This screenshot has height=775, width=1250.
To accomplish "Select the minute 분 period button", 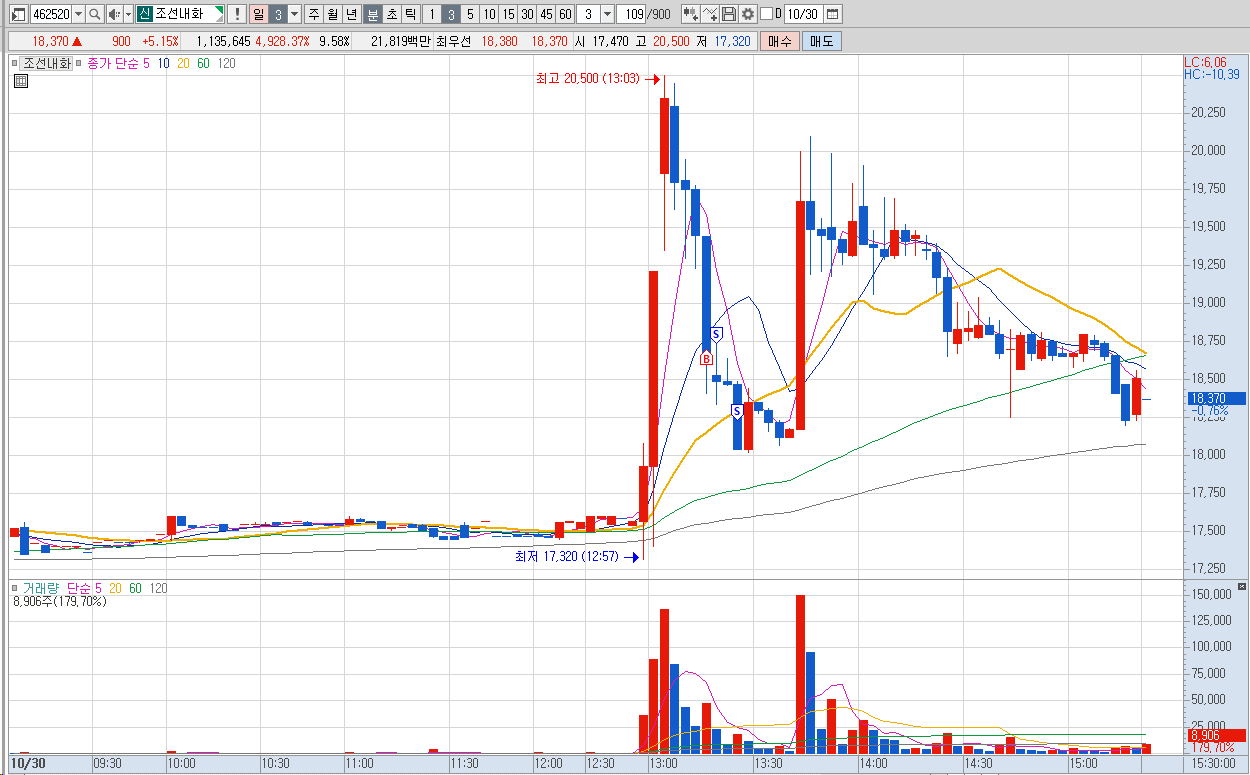I will (373, 14).
